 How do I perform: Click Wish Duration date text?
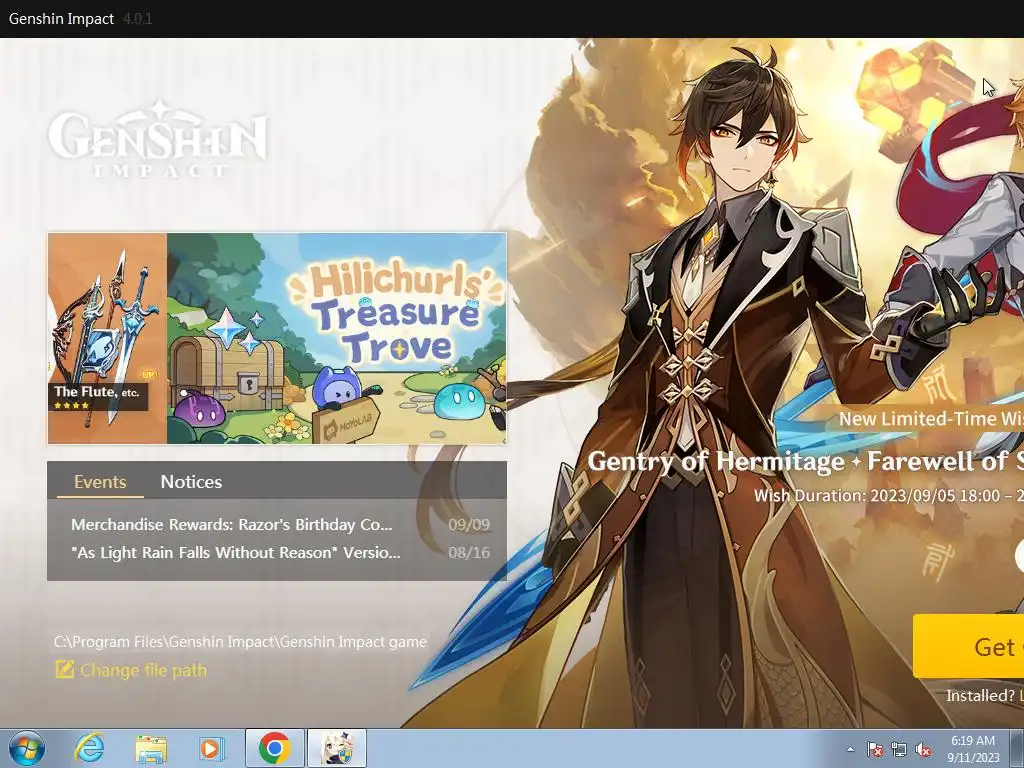pyautogui.click(x=889, y=496)
